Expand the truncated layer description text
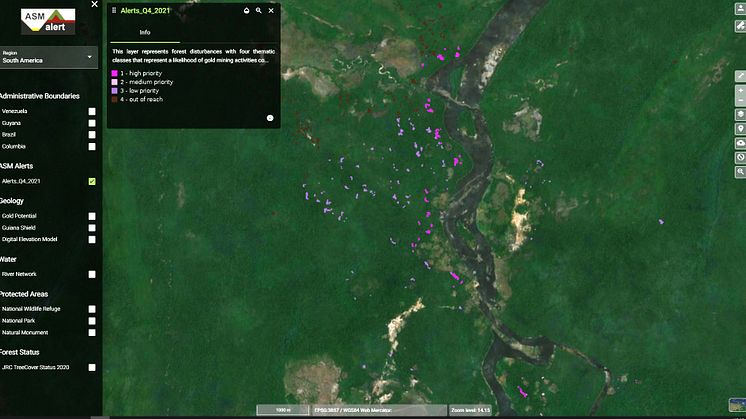746x419 pixels. coord(190,61)
